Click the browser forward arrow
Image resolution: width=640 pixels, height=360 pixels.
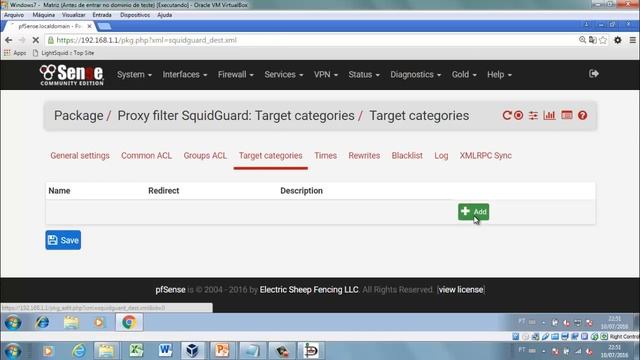22,40
